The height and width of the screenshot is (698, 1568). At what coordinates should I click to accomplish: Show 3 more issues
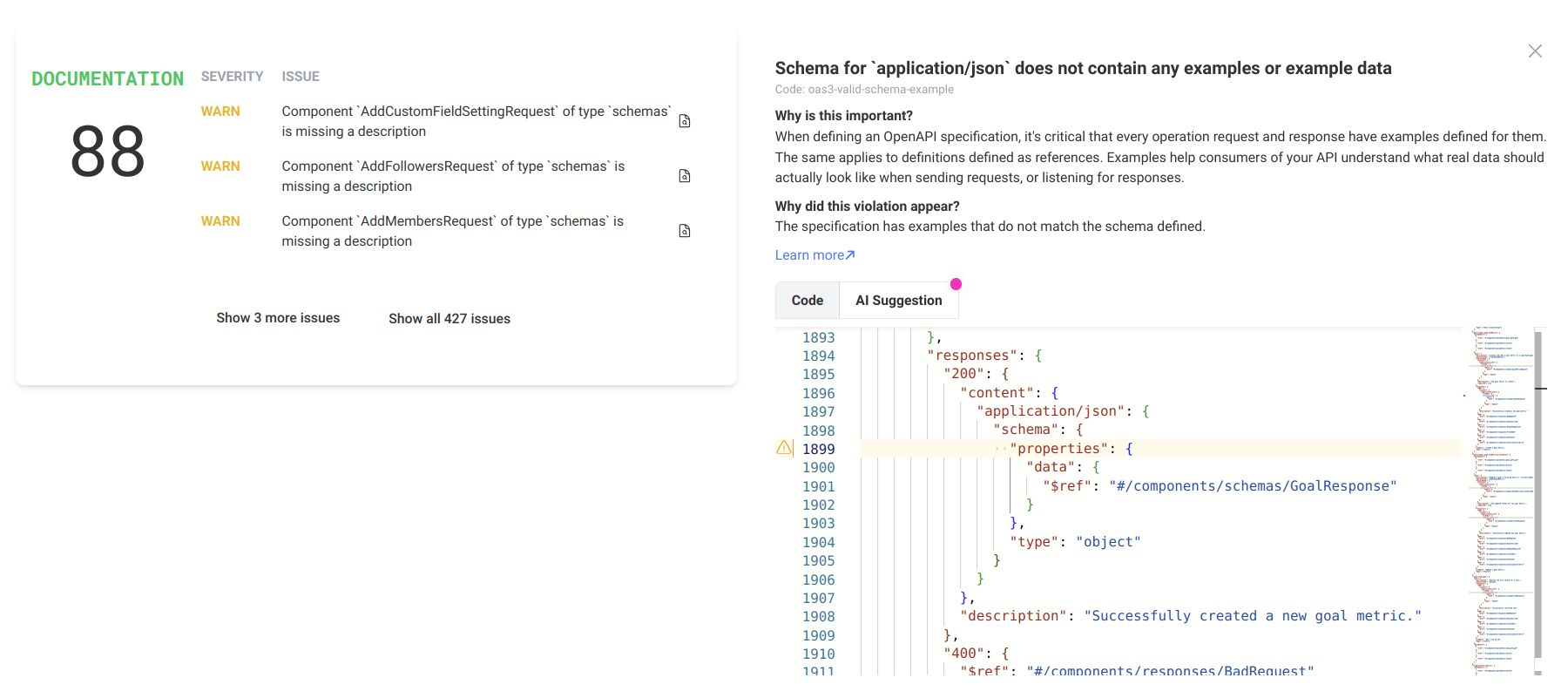278,318
